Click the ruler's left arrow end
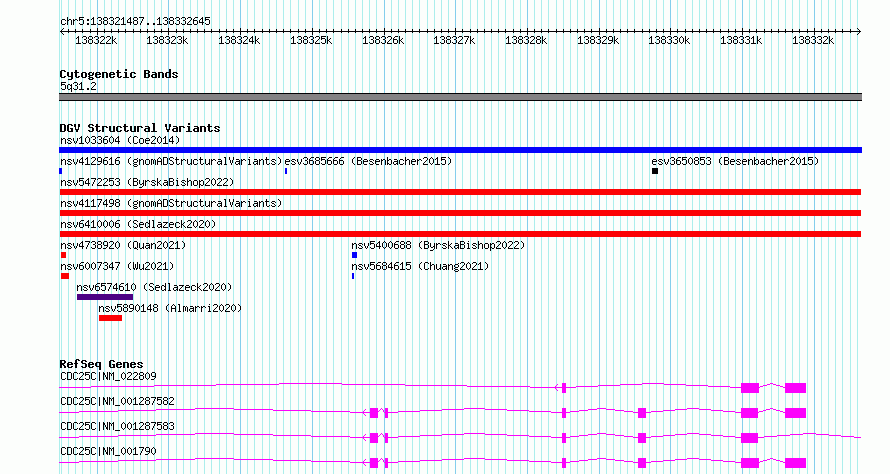890x474 pixels. [x=62, y=31]
